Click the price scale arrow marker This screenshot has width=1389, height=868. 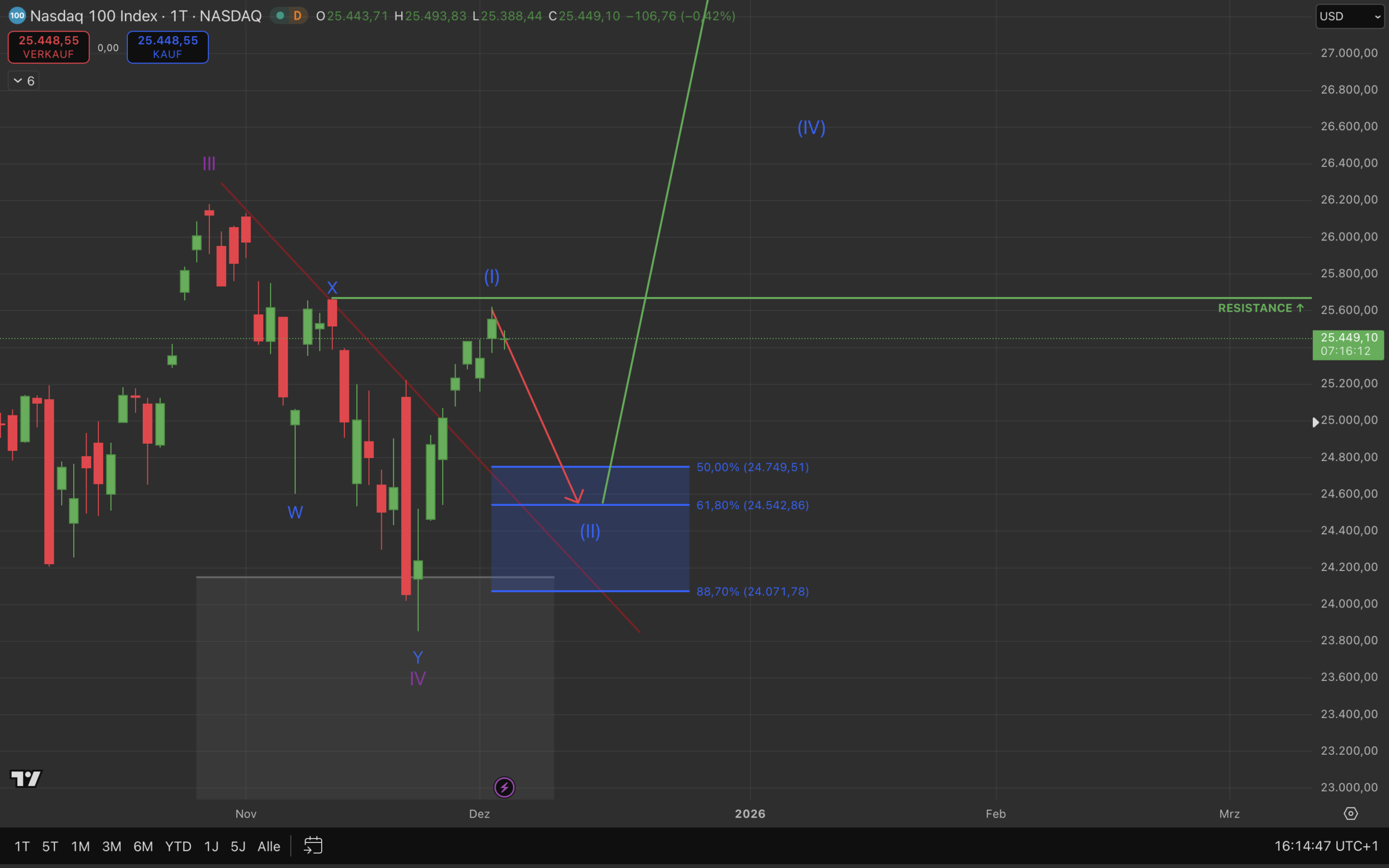(1315, 423)
